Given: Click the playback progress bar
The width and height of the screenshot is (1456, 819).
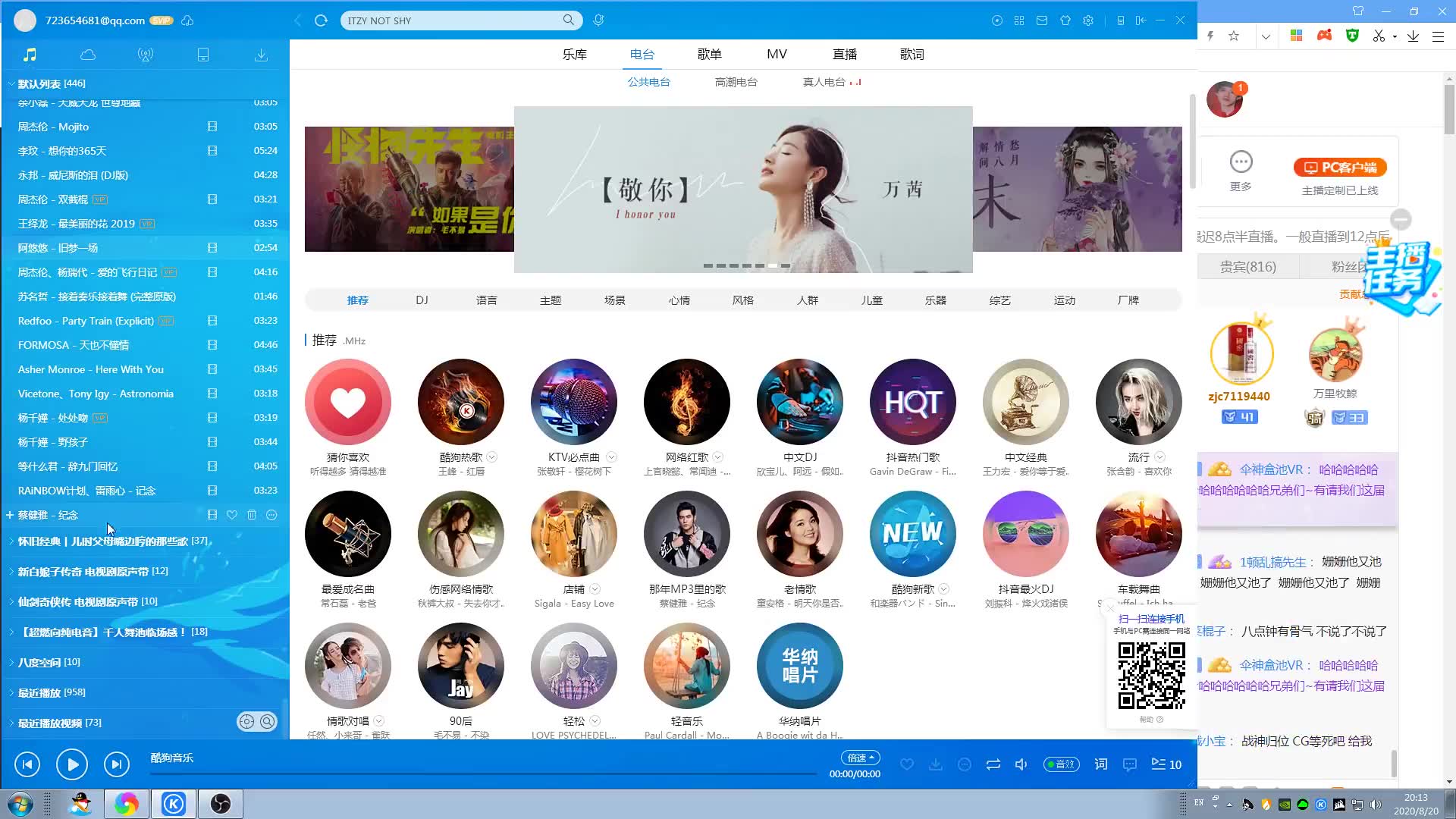Looking at the screenshot, I should coord(483,774).
